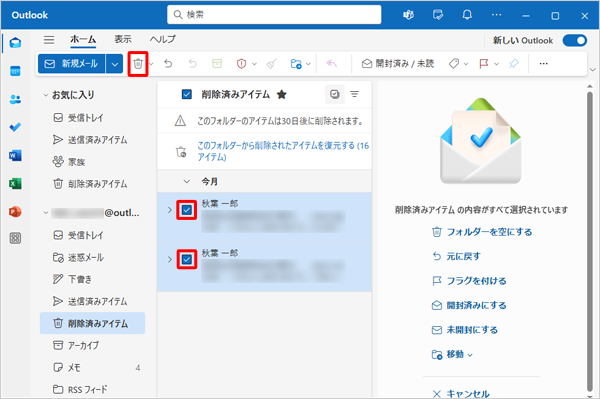Collapse the @outl... account section
The width and height of the screenshot is (600, 399).
(x=46, y=213)
